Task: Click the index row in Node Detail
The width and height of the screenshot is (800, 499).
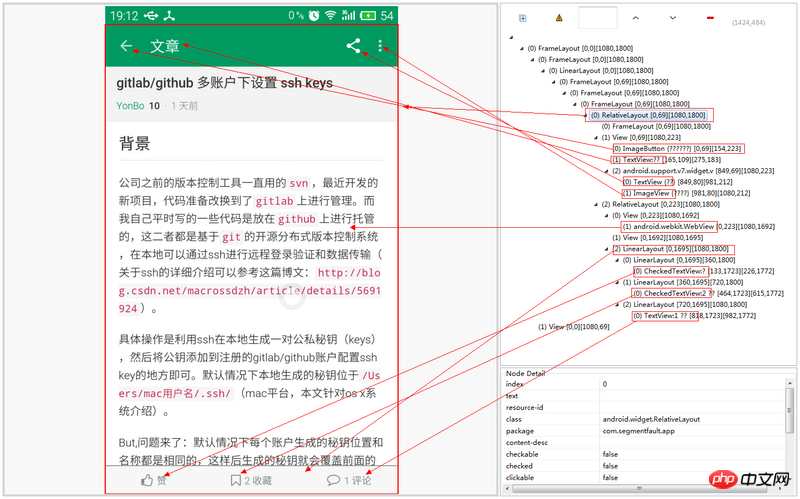Action: (x=644, y=384)
